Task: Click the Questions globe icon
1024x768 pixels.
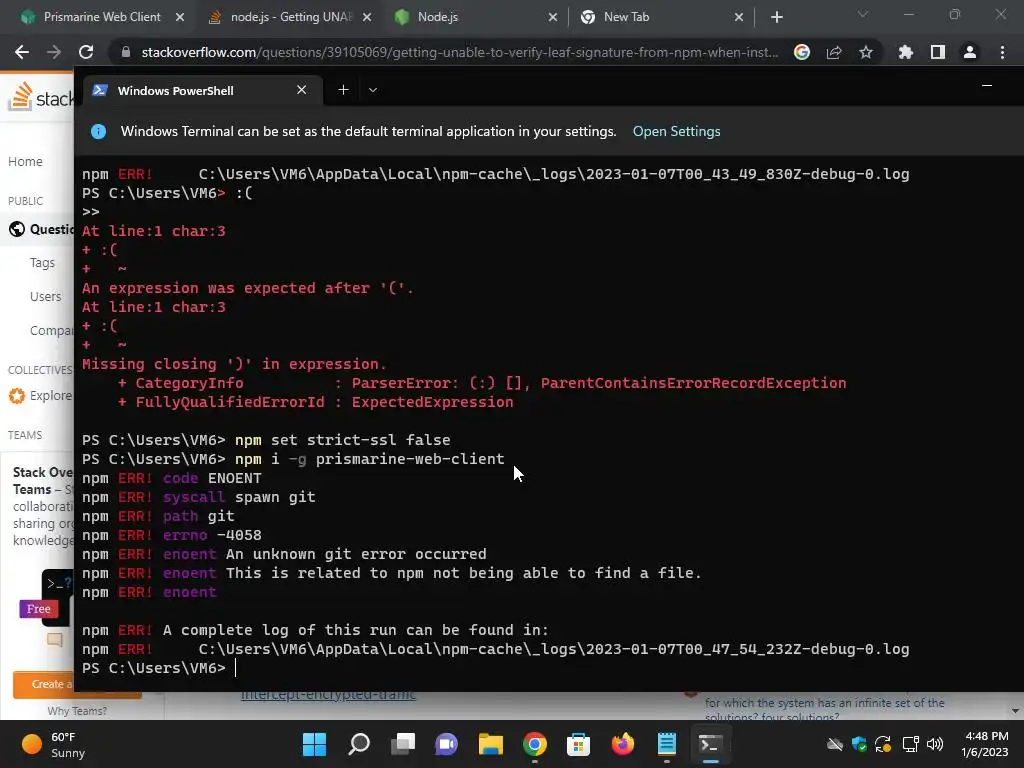Action: click(17, 229)
